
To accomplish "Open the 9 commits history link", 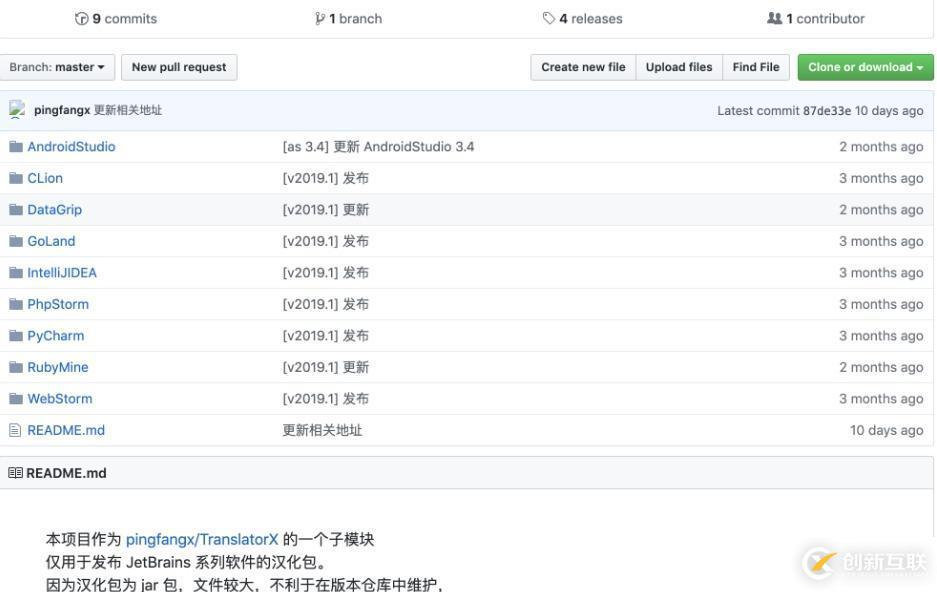I will click(116, 19).
